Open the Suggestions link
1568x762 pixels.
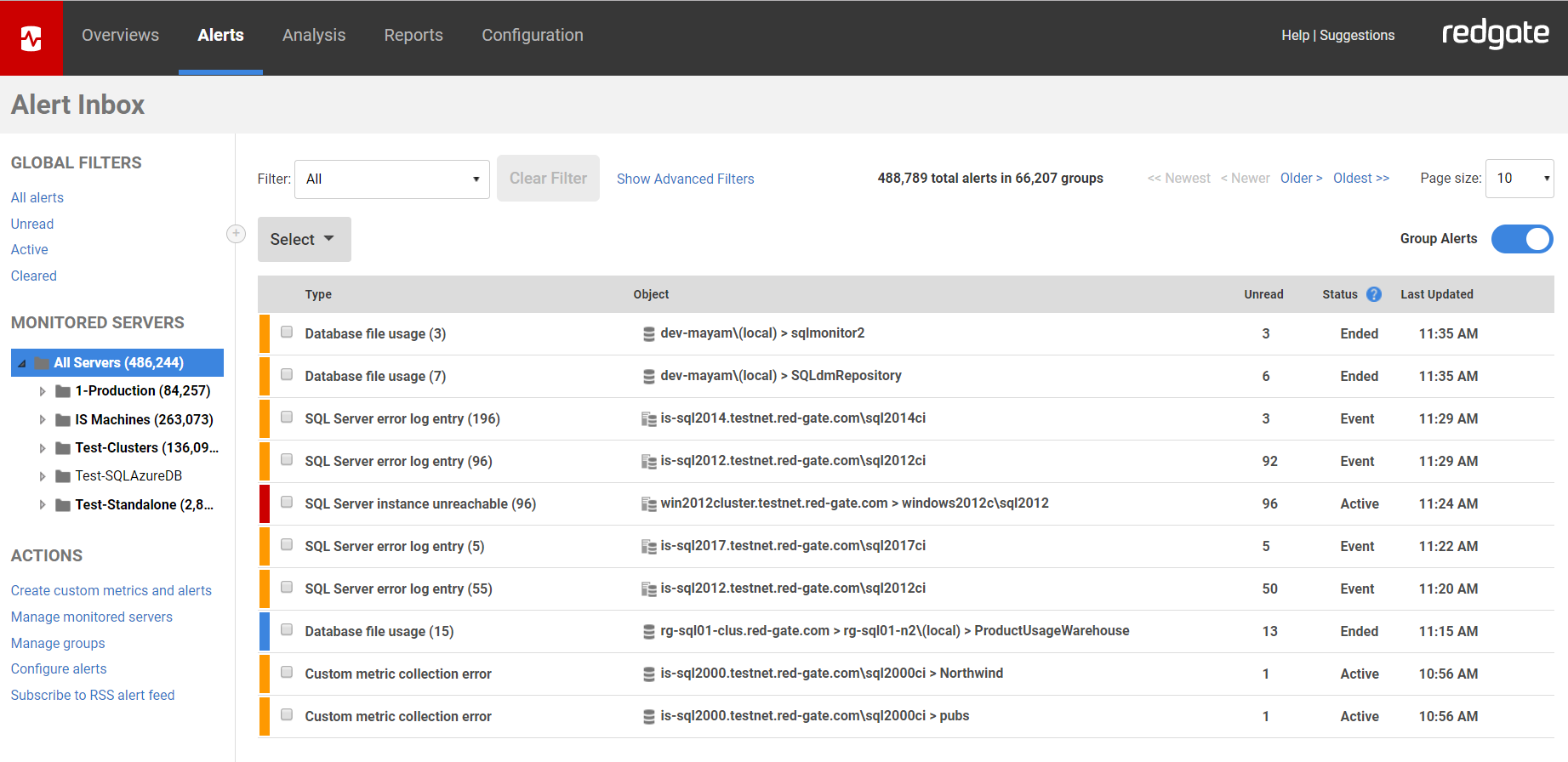coord(1357,36)
